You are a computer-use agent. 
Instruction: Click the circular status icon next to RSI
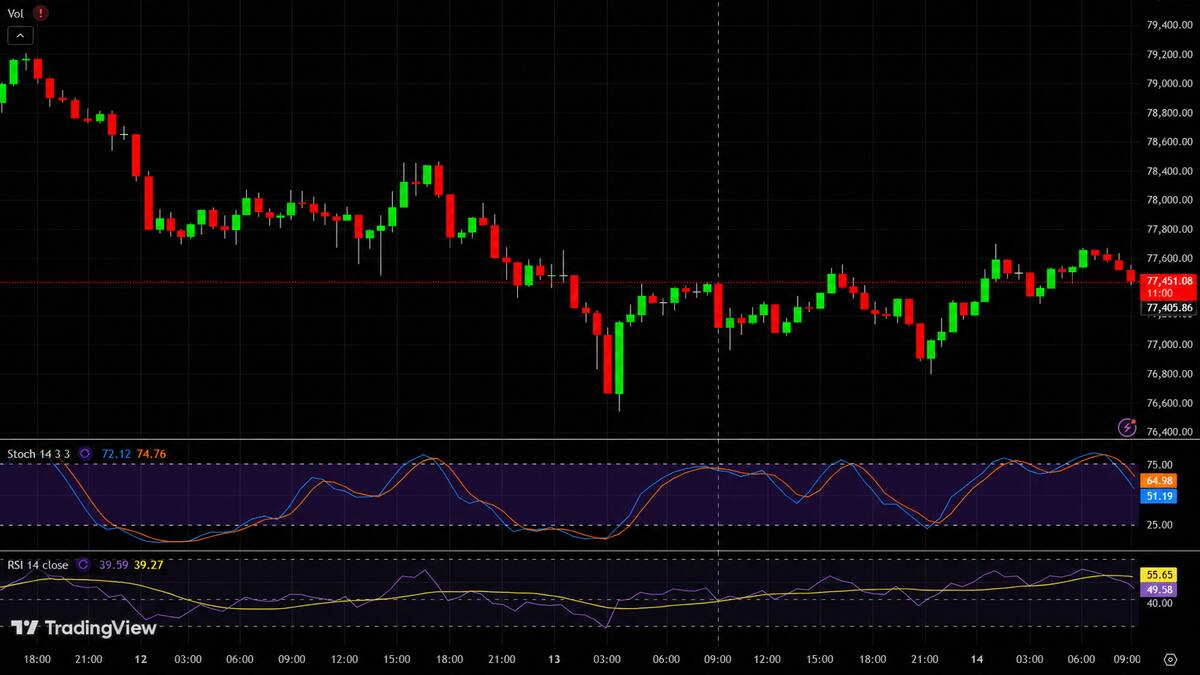(x=84, y=565)
